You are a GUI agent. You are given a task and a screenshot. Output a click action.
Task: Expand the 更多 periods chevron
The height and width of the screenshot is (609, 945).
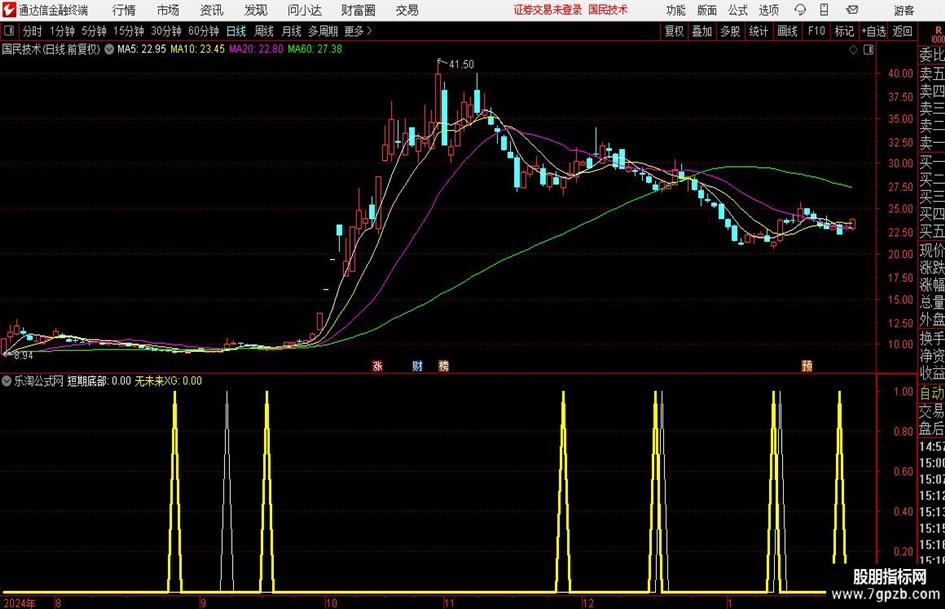[x=359, y=31]
